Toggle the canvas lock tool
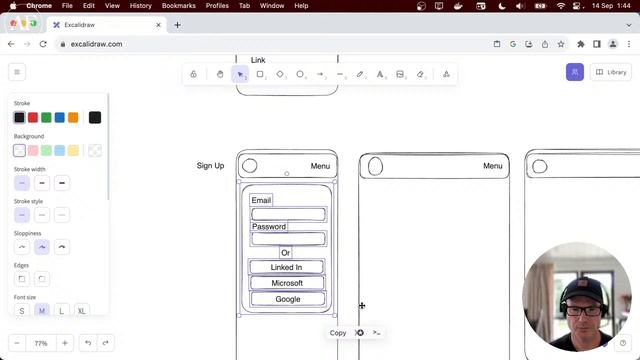 coord(193,74)
